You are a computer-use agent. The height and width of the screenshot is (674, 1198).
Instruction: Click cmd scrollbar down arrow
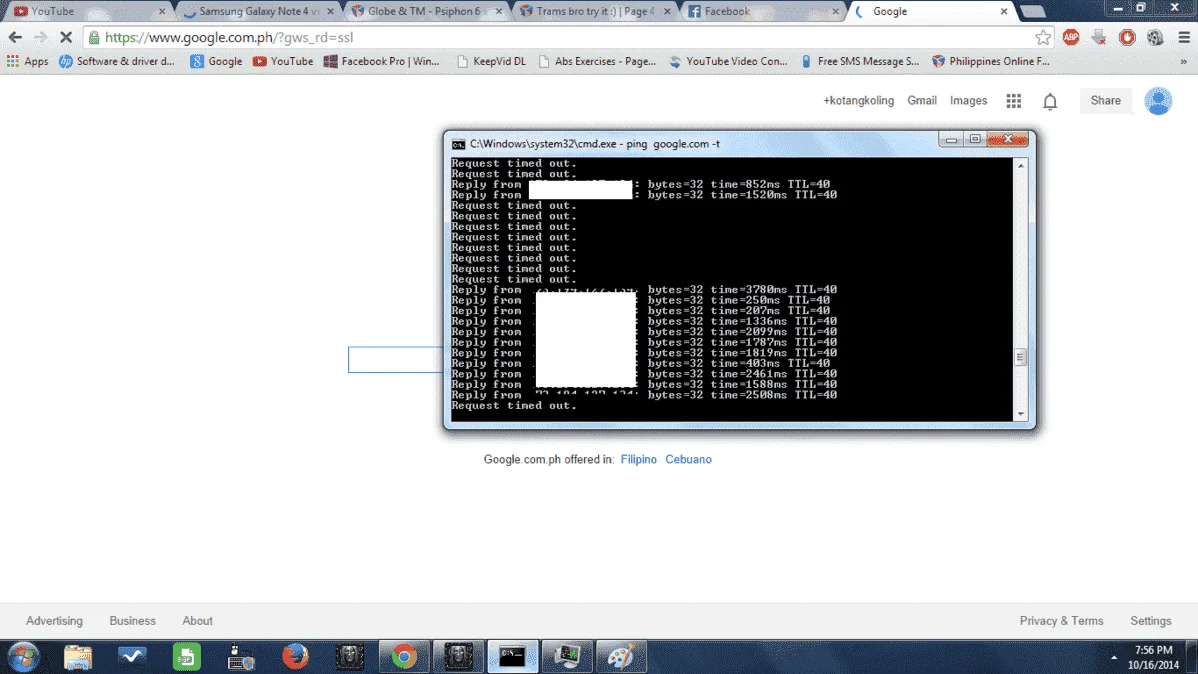tap(1020, 414)
